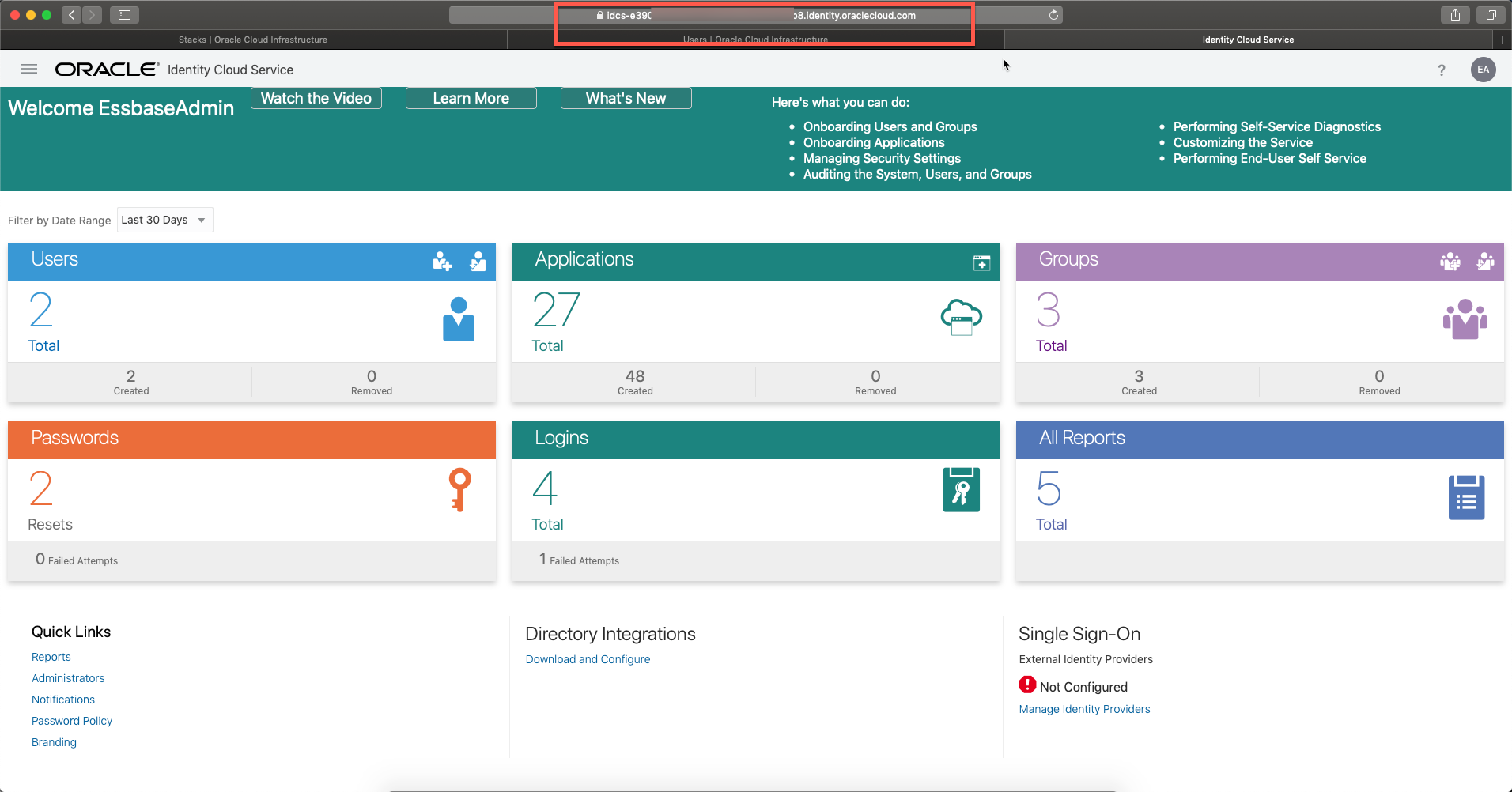The width and height of the screenshot is (1512, 792).
Task: Open the EA user avatar menu
Action: (x=1483, y=70)
